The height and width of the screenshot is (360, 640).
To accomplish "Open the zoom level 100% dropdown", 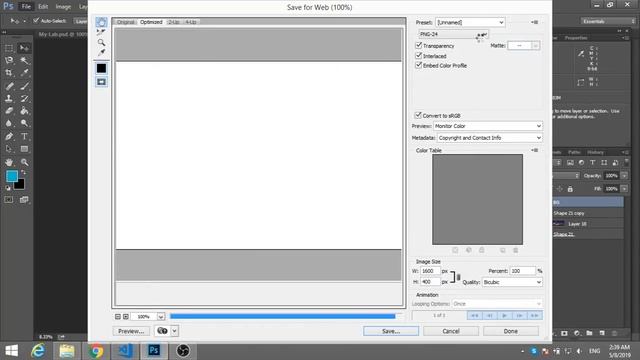I will coord(161,317).
